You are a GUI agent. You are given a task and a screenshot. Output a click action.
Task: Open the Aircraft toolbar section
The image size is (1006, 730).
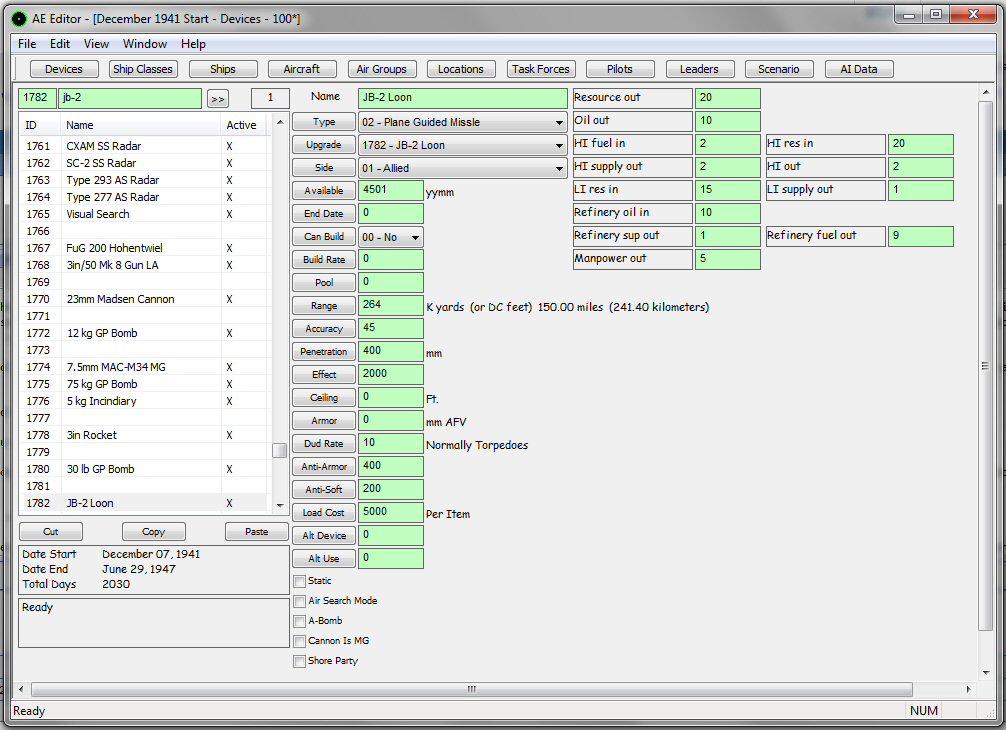click(x=301, y=69)
